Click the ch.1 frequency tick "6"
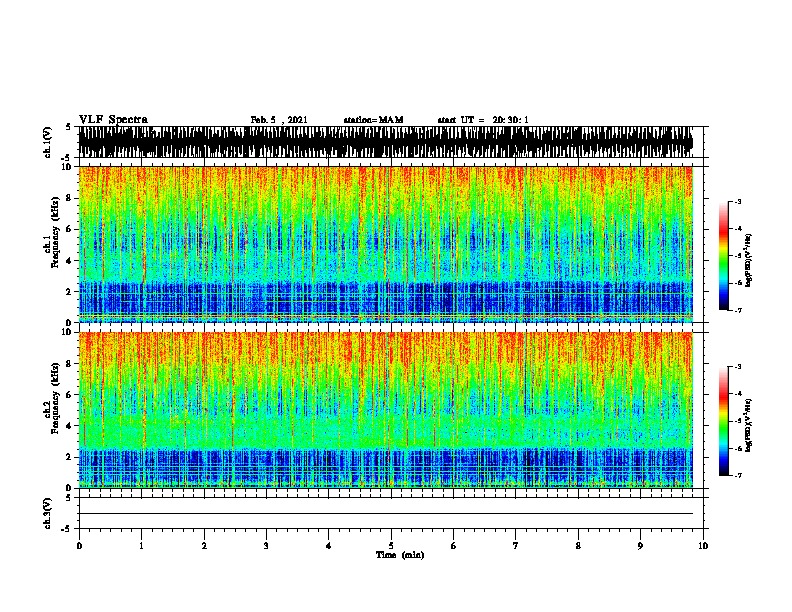The height and width of the screenshot is (612, 792). click(70, 229)
